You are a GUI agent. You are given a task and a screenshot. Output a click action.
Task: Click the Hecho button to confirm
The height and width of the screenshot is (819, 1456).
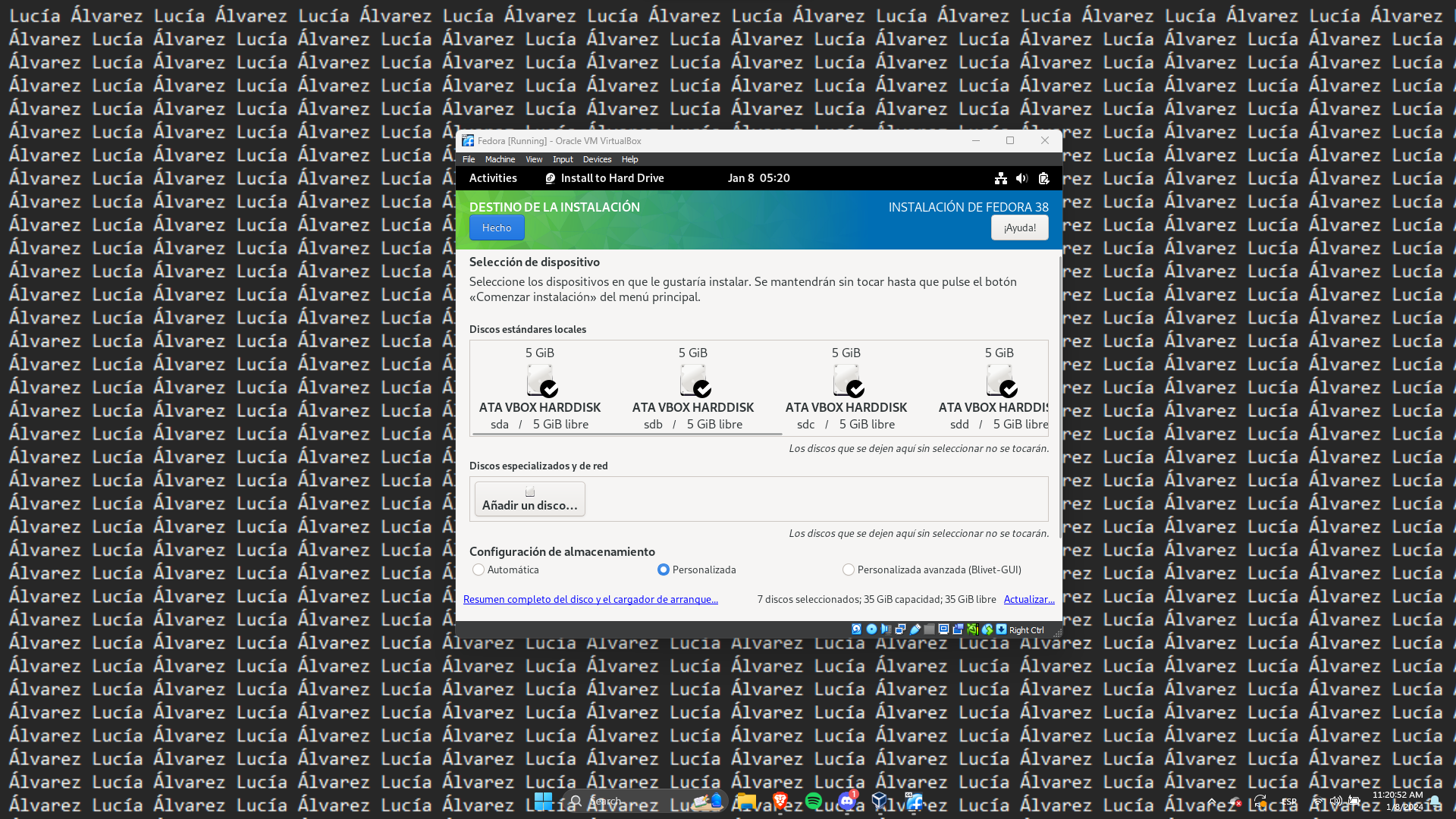497,227
